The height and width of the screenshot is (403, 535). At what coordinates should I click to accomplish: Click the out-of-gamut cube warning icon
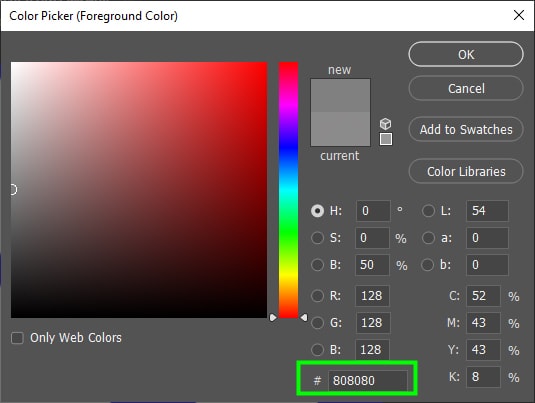tap(386, 124)
